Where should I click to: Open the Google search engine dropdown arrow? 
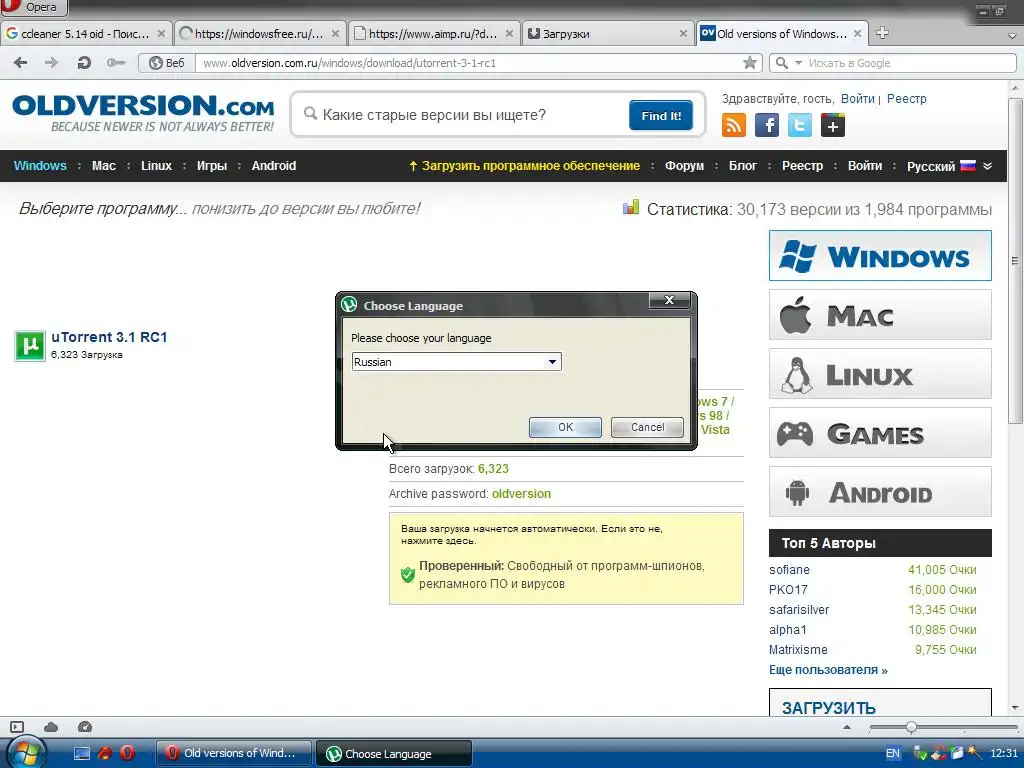tap(798, 63)
